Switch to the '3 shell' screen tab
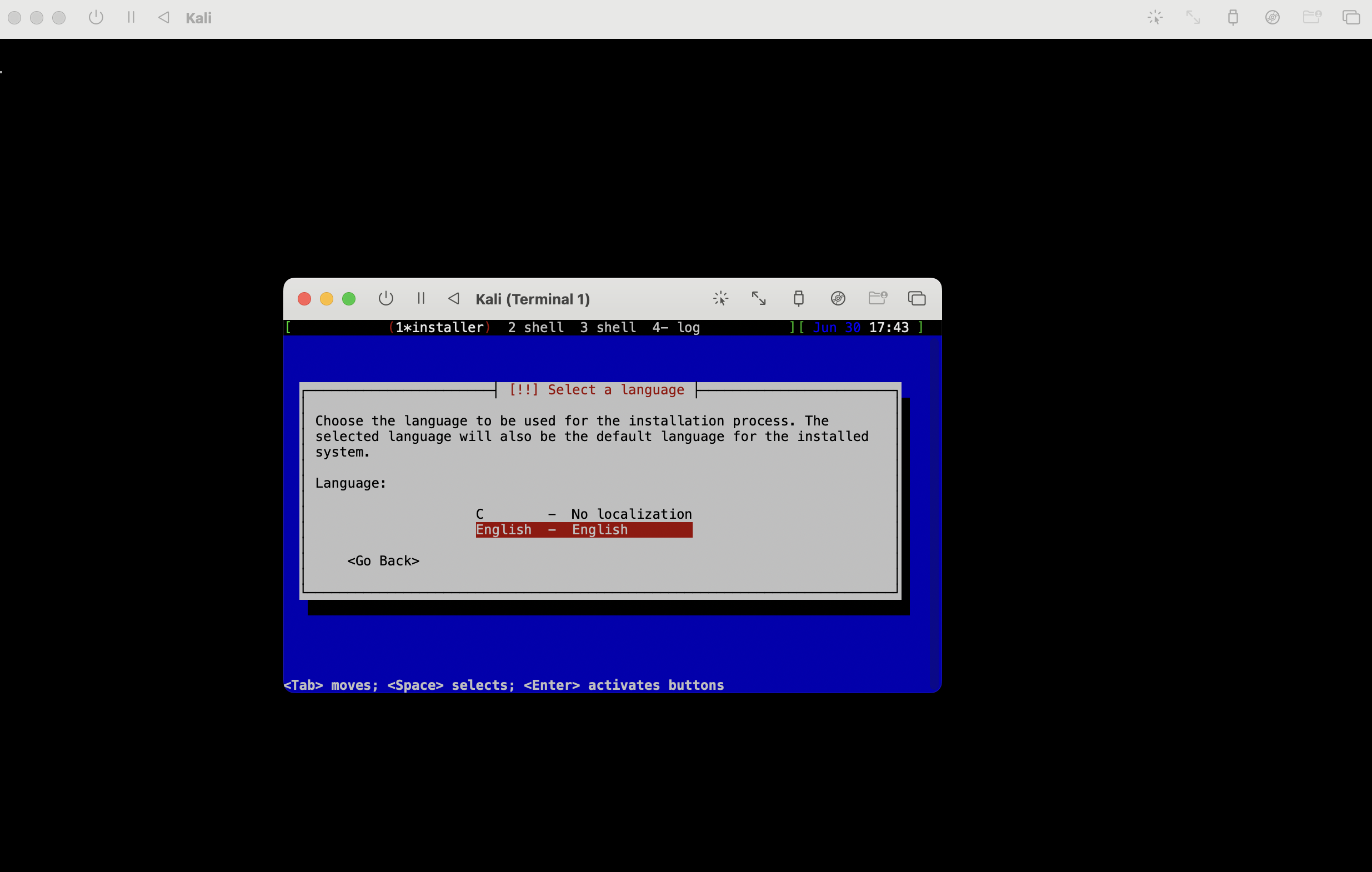 point(607,328)
